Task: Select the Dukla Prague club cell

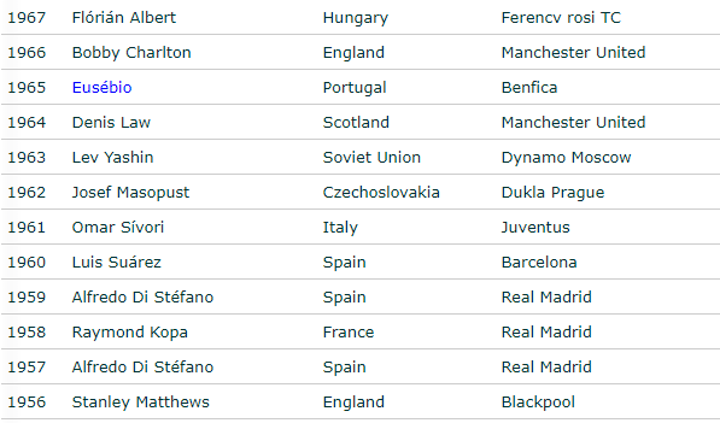Action: pyautogui.click(x=552, y=193)
